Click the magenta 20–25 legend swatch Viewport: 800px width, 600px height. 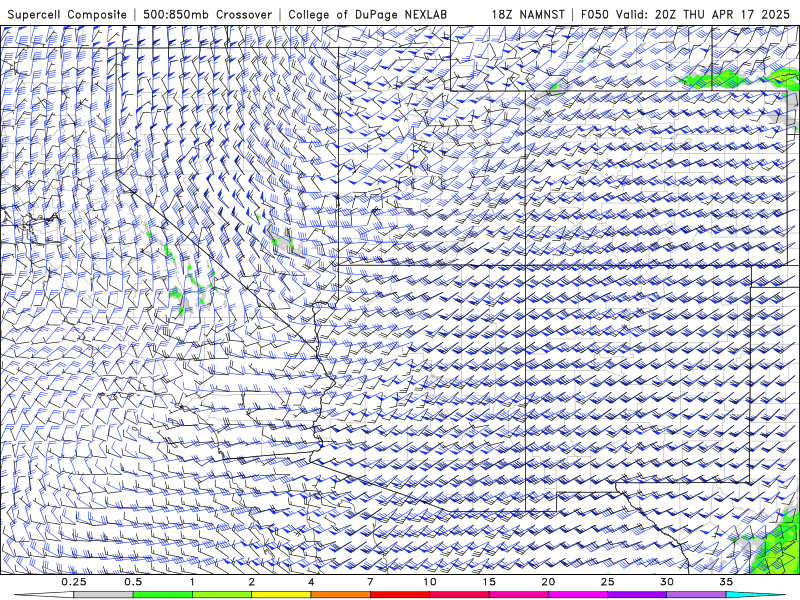click(x=578, y=595)
